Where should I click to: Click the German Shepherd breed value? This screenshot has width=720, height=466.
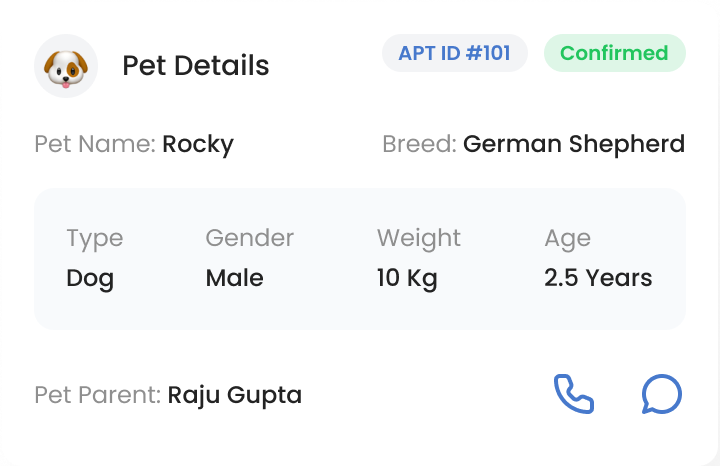(x=574, y=144)
